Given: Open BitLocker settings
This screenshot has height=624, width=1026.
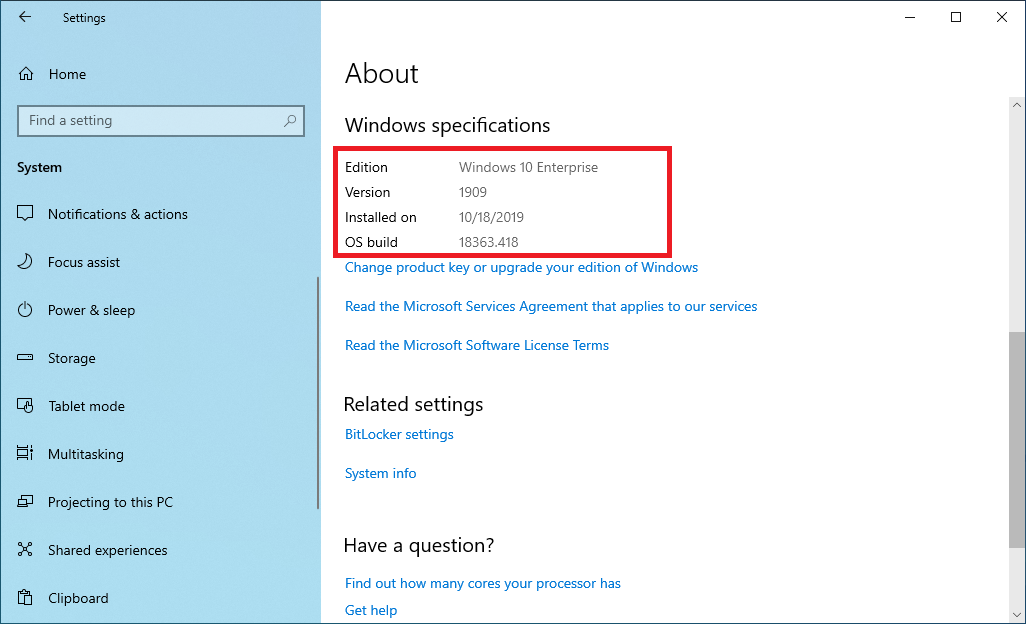Looking at the screenshot, I should 399,434.
